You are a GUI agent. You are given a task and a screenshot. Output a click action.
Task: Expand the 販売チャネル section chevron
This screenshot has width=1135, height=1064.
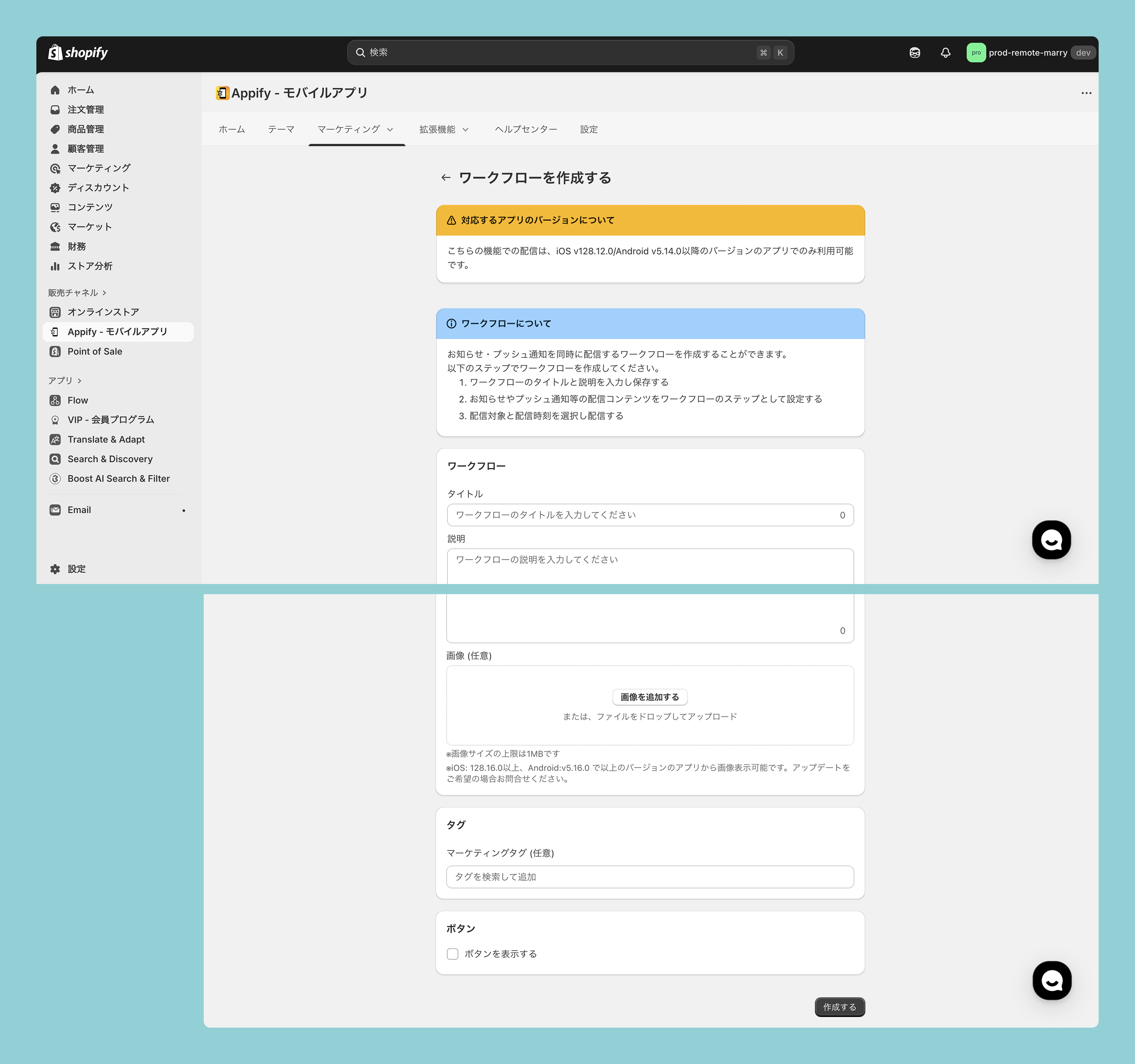pyautogui.click(x=104, y=293)
